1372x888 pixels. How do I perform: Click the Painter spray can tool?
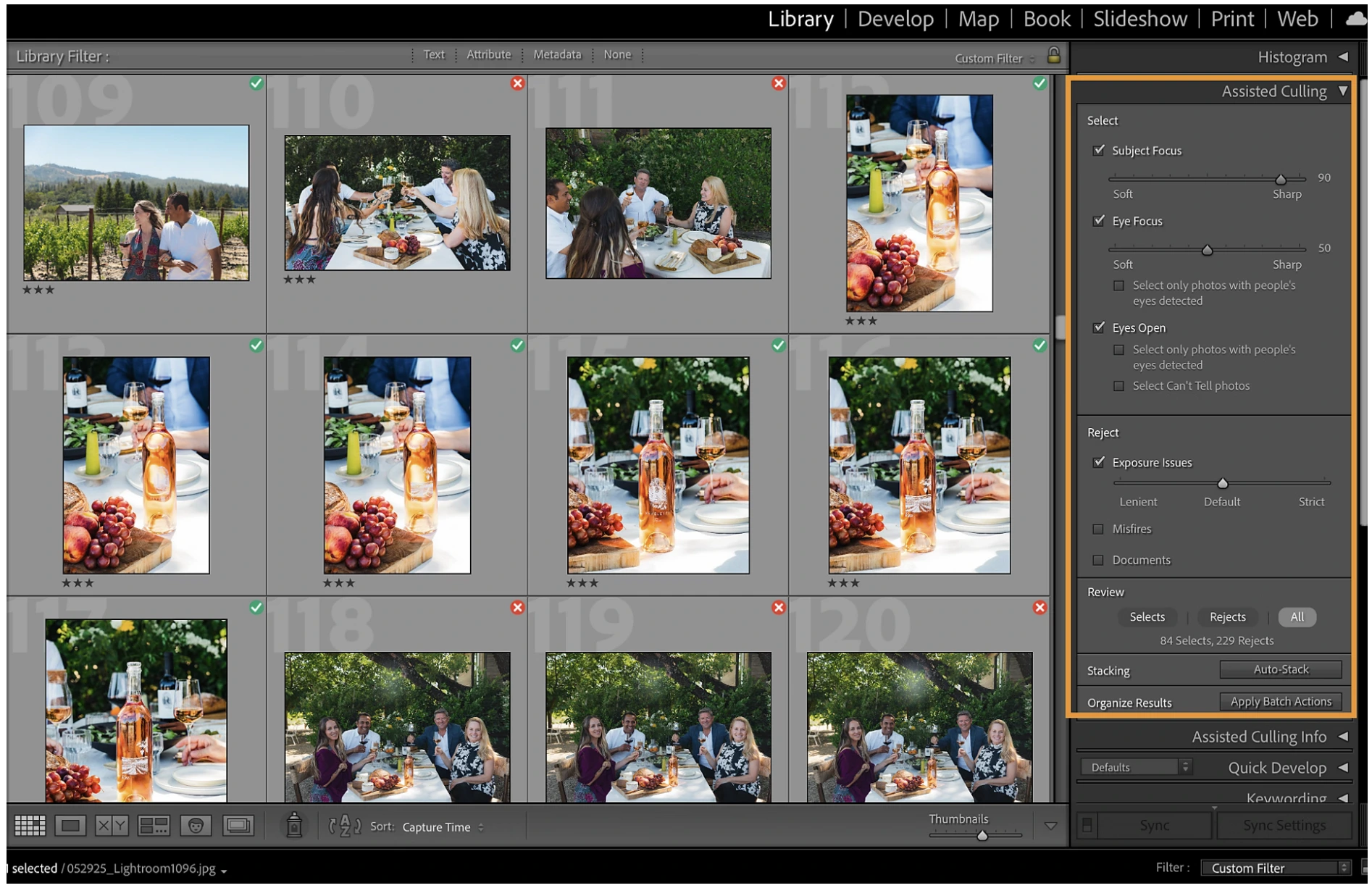(x=294, y=826)
